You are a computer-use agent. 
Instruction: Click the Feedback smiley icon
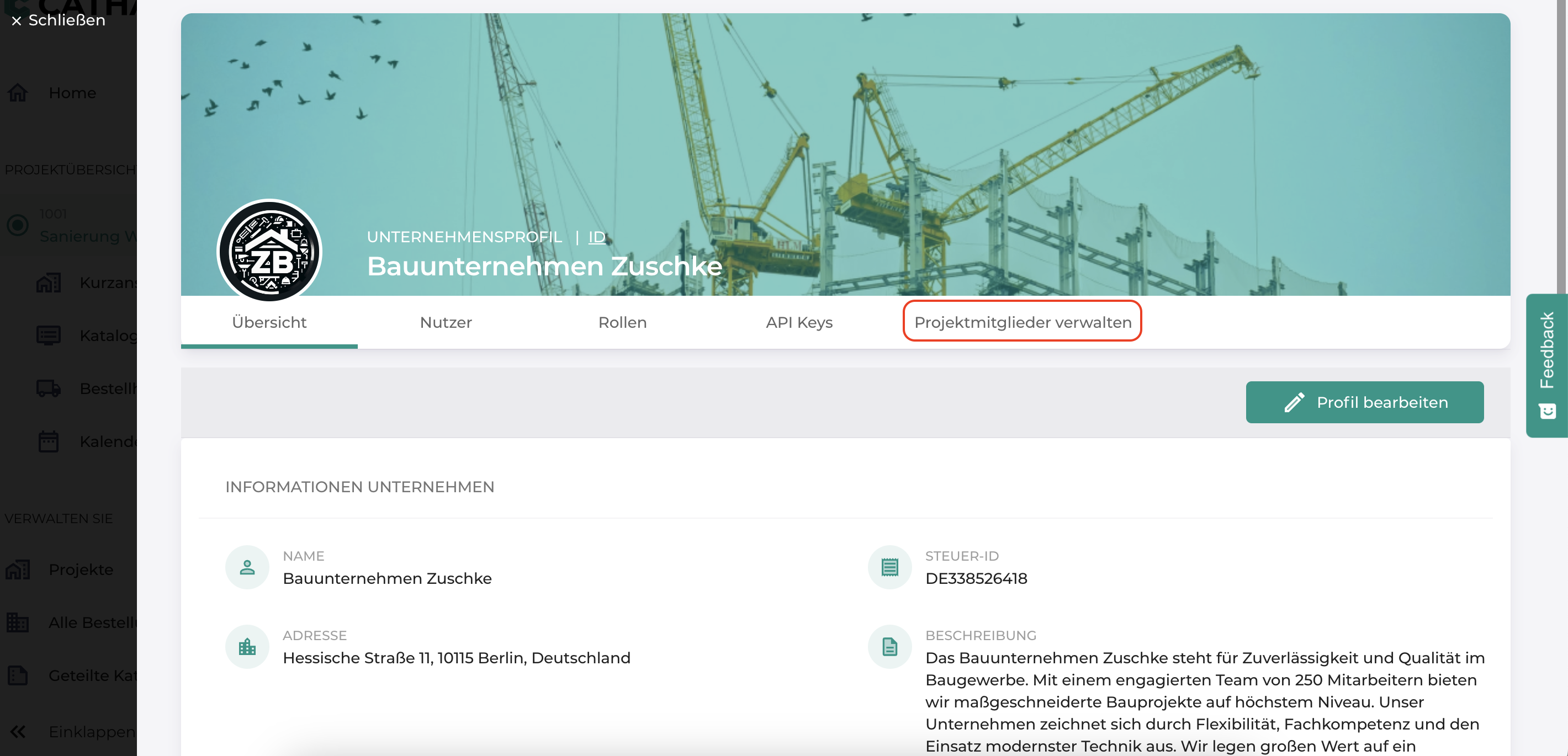1548,411
